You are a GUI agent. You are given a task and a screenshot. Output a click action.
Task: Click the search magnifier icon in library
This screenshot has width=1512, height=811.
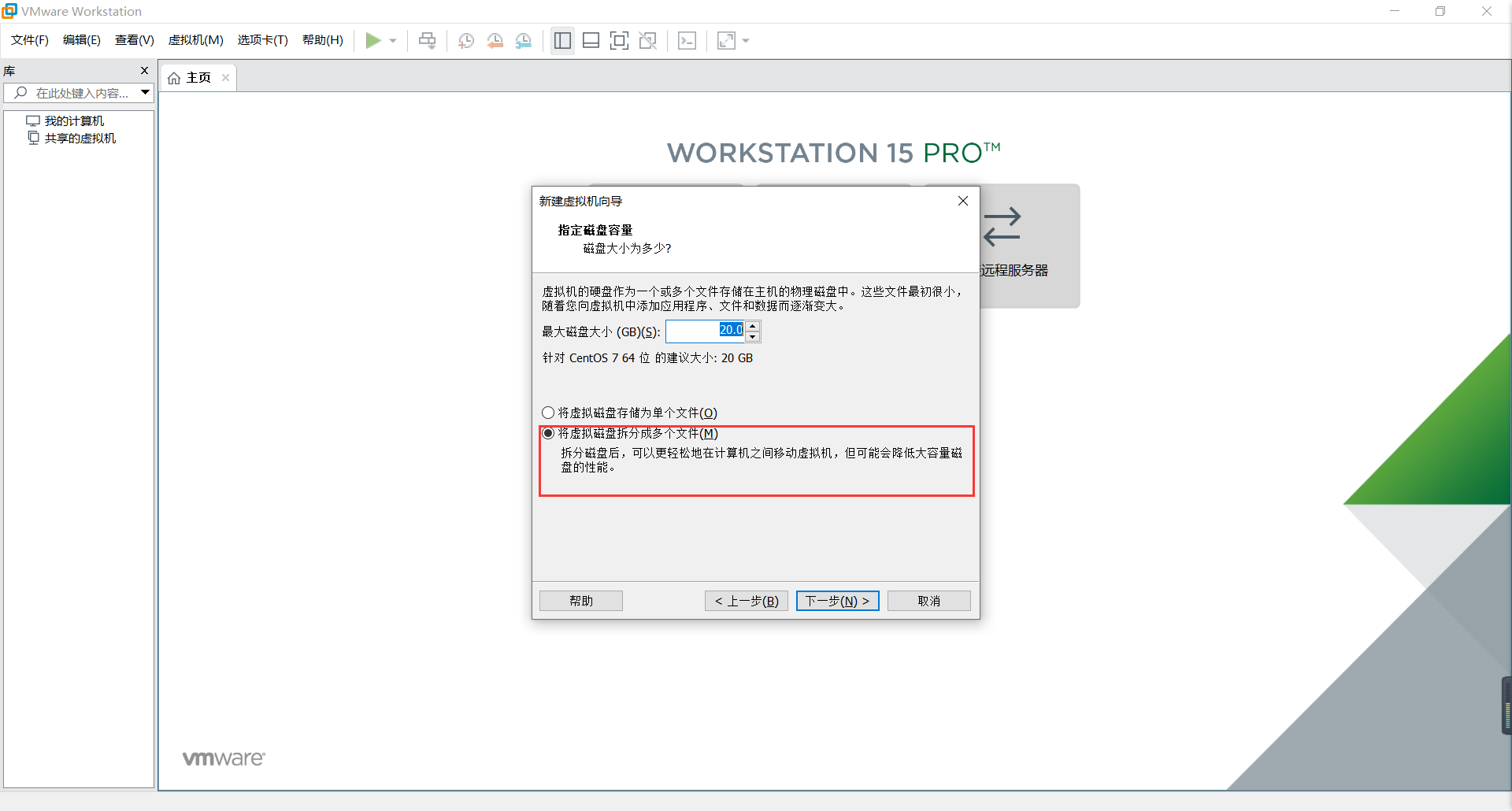(20, 93)
